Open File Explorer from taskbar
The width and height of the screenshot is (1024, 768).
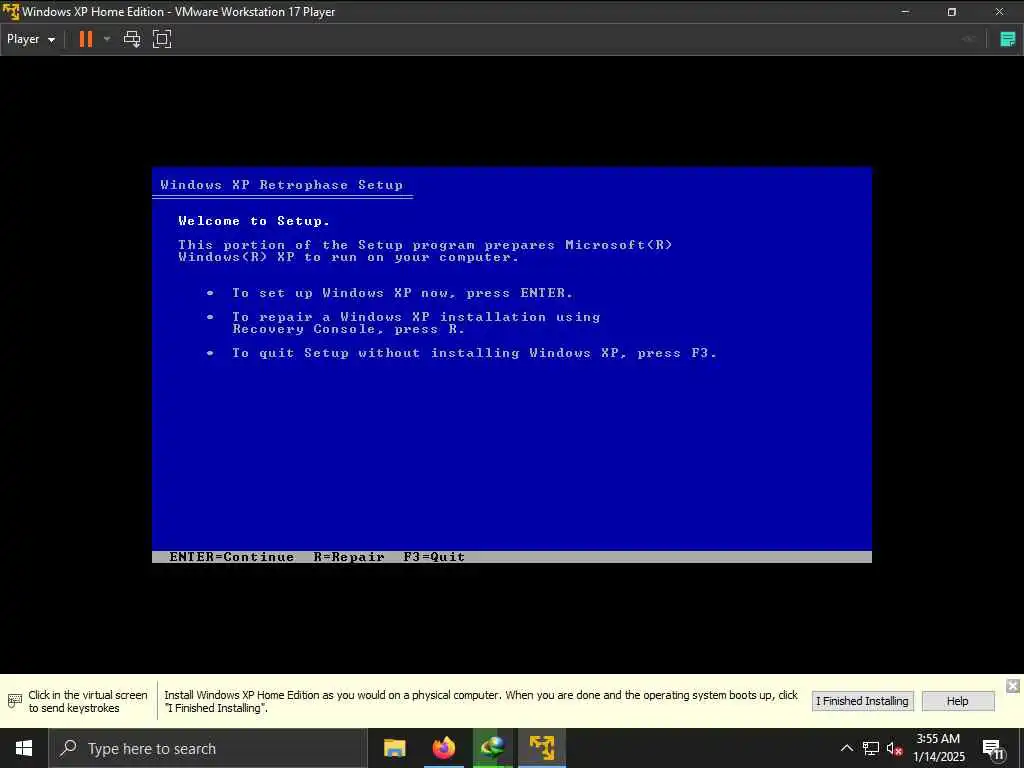click(394, 748)
